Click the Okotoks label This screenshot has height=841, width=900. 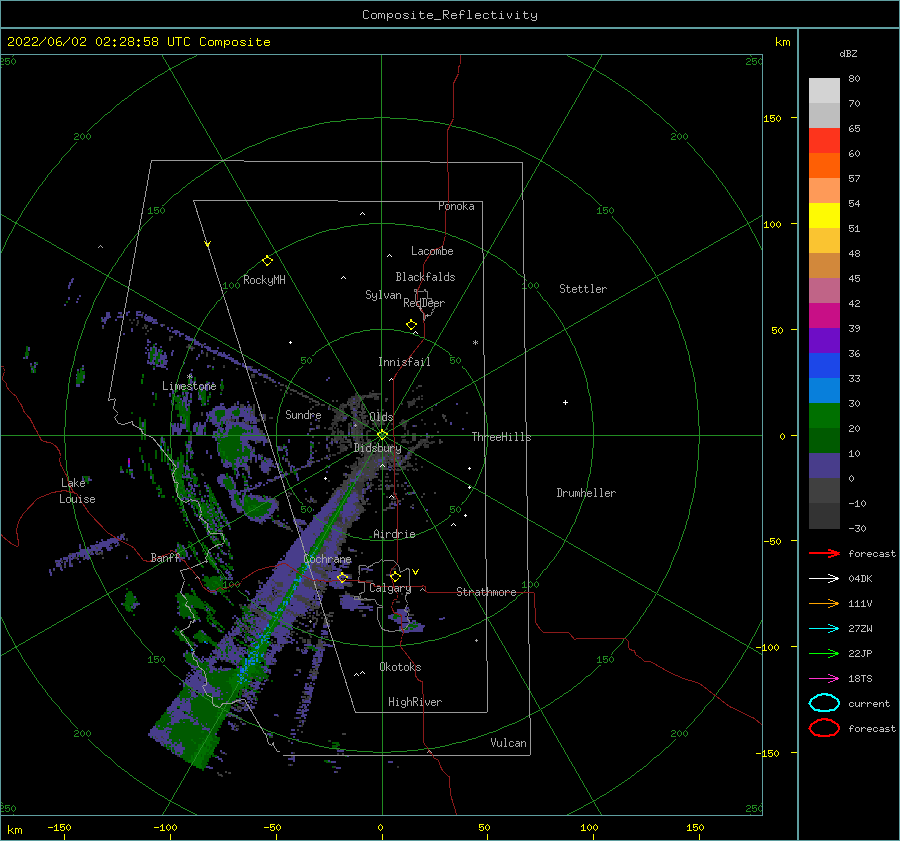[400, 667]
